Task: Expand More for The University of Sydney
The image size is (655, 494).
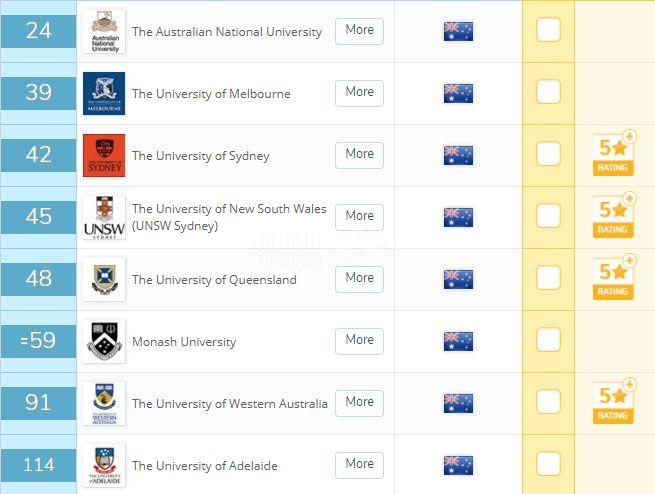Action: (x=359, y=154)
